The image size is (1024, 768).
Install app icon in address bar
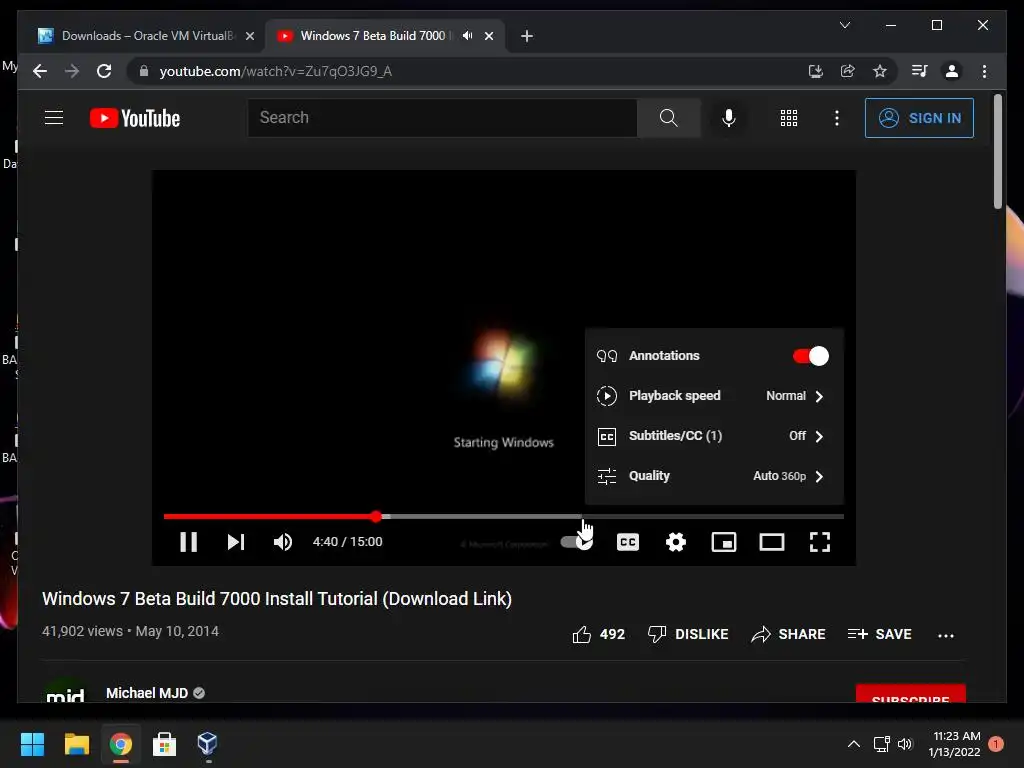tap(815, 71)
